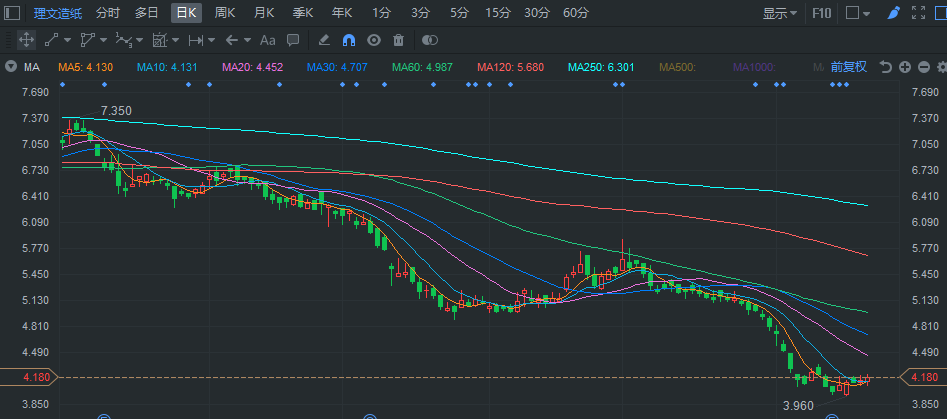Click the 4.180 current price label on the right axis

point(923,377)
